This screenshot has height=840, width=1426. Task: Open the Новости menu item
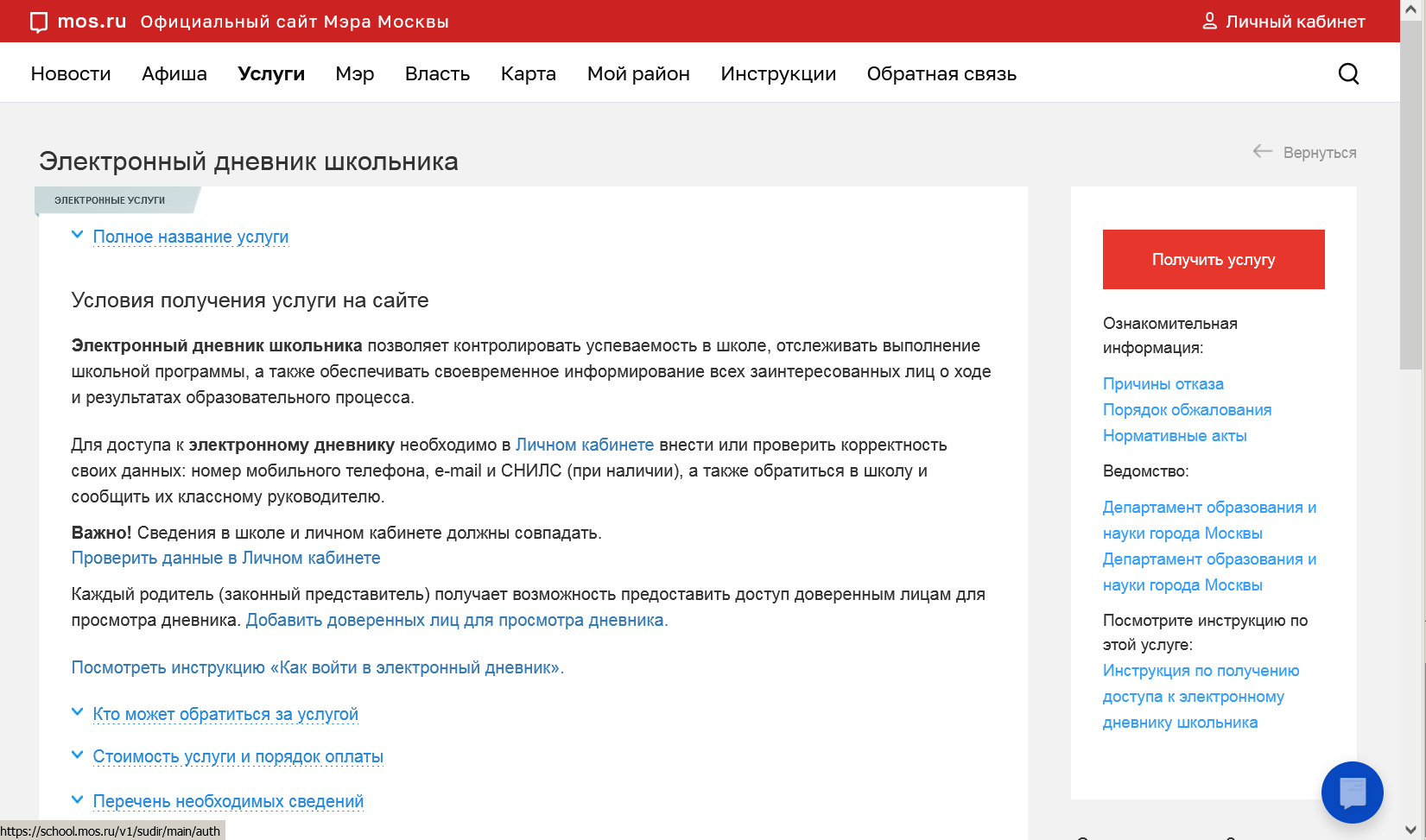71,74
